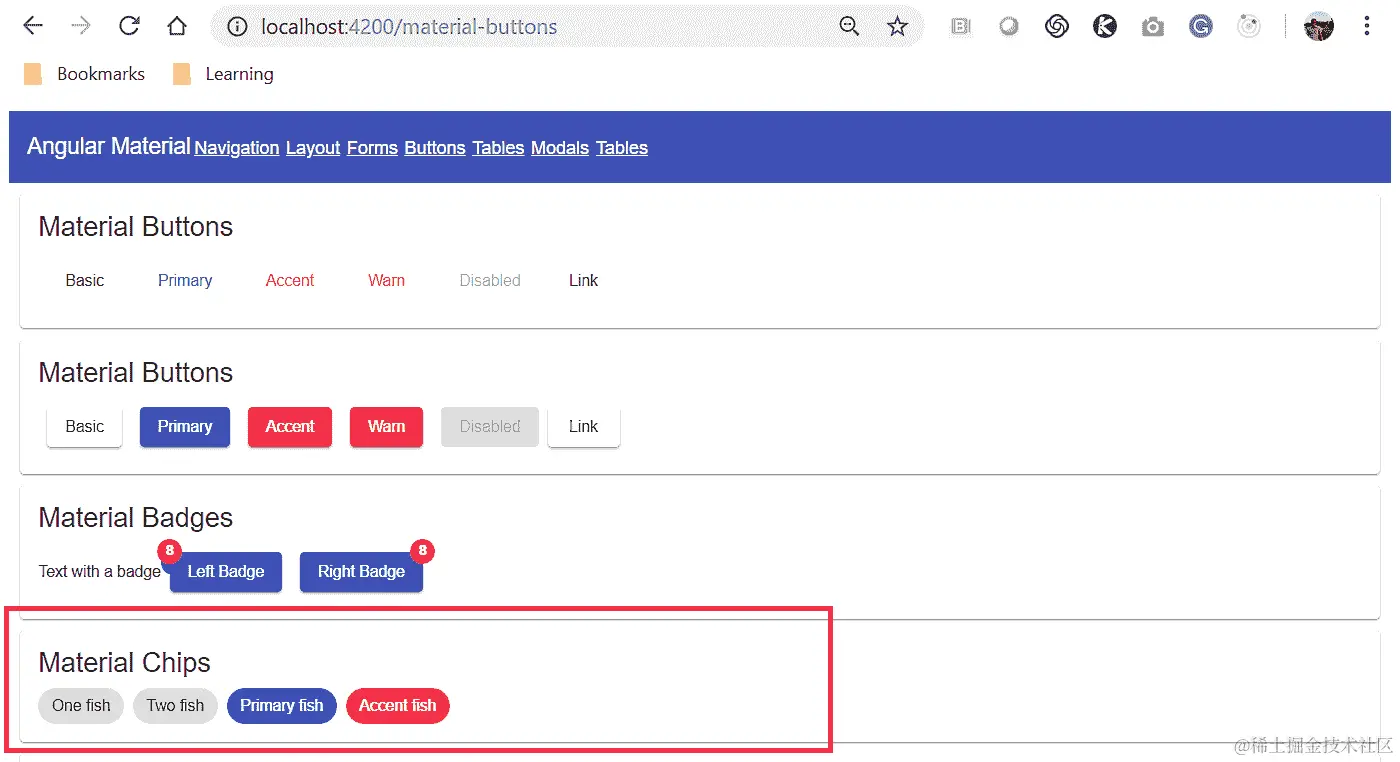This screenshot has height=762, width=1400.
Task: Open the spiral knot extension icon
Action: pos(1057,27)
